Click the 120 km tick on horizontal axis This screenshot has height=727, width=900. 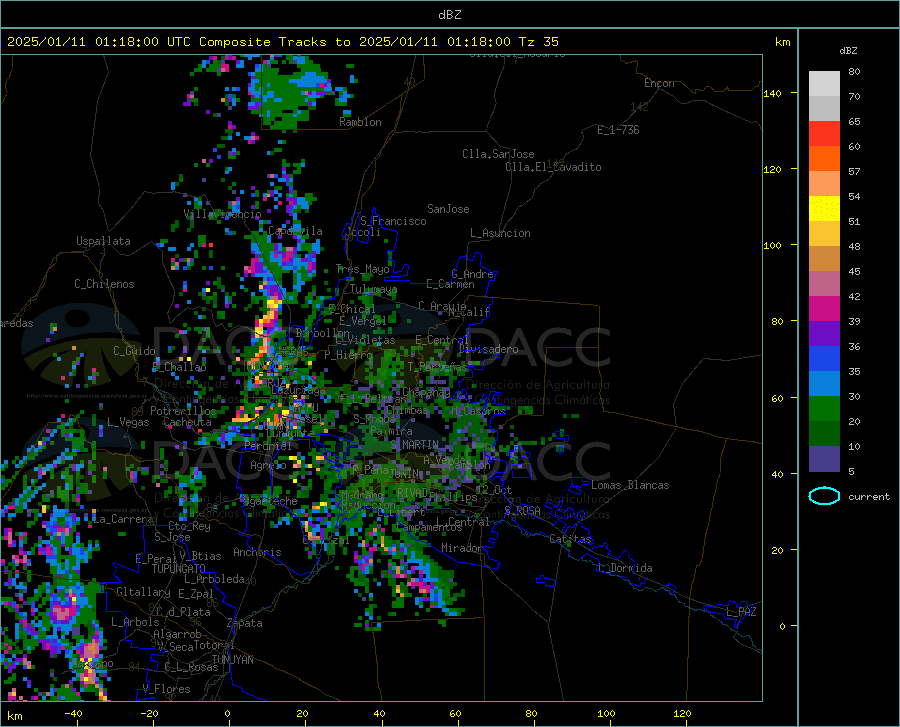coord(682,713)
